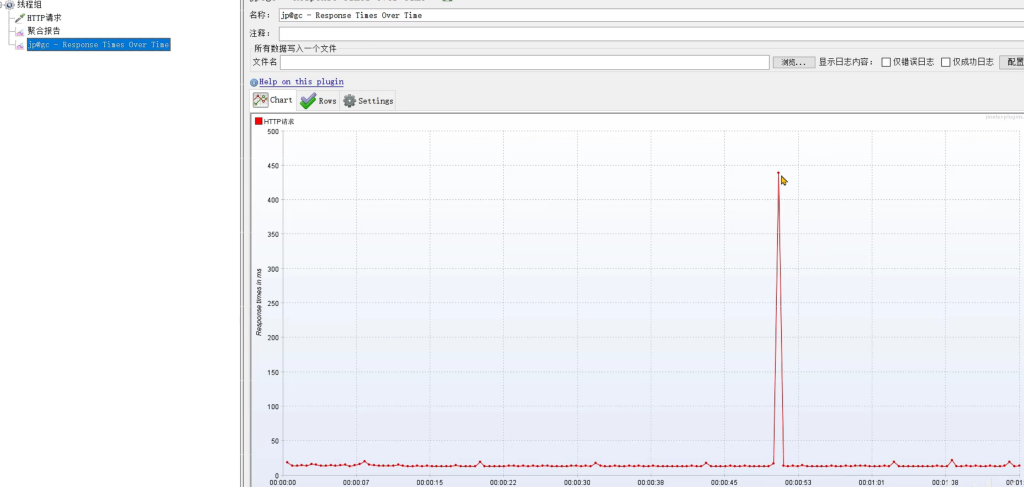1024x487 pixels.
Task: Open the Settings tab
Action: 368,101
